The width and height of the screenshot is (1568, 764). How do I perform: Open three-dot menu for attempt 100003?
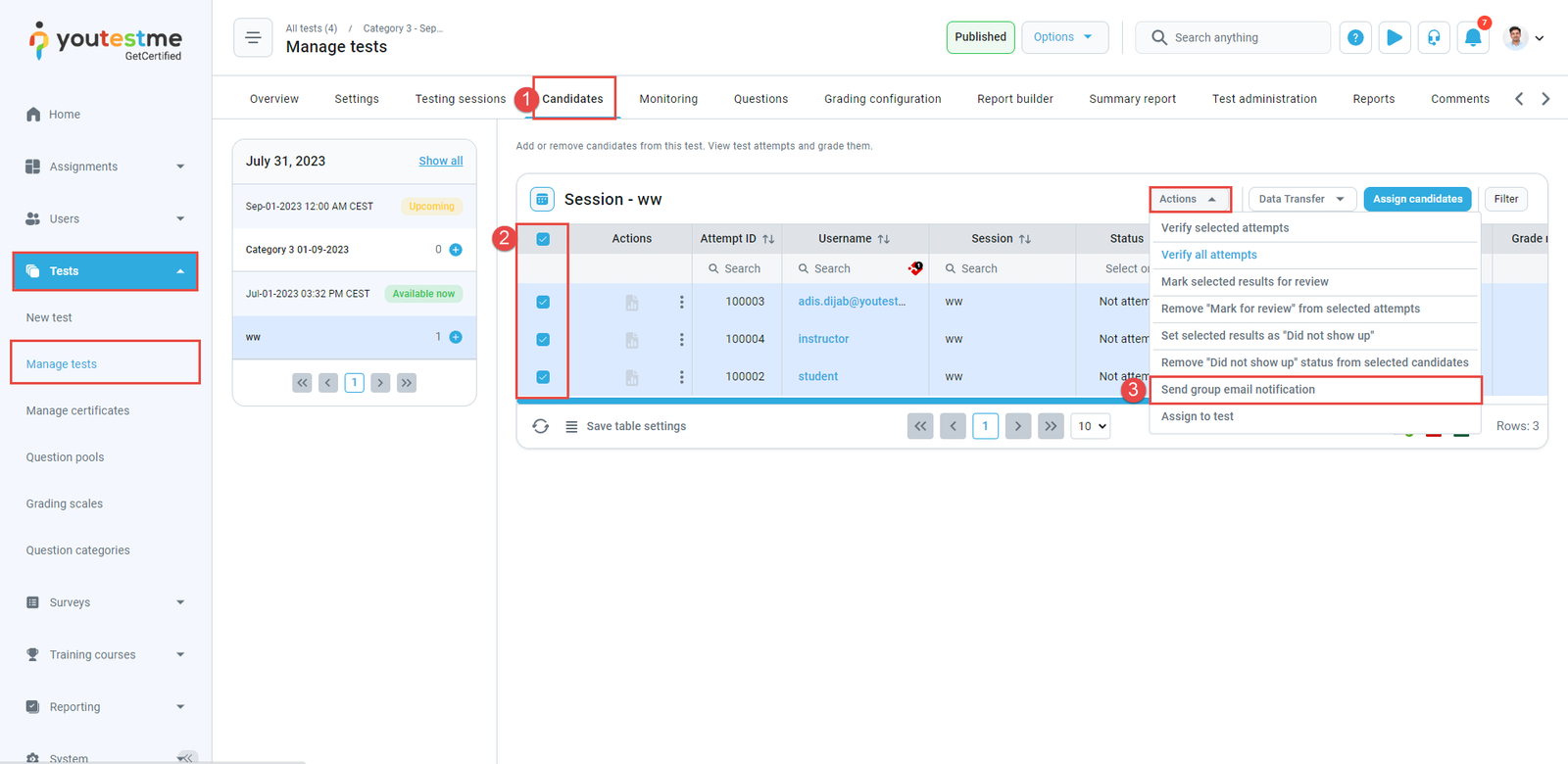682,302
